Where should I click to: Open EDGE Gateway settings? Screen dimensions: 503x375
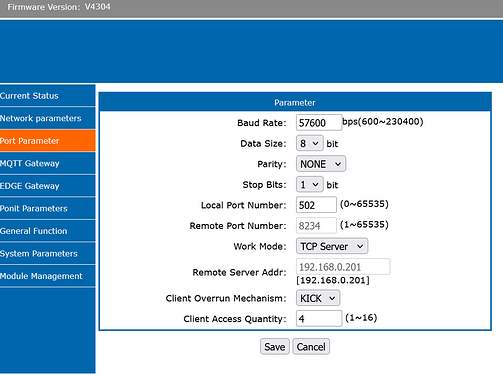coord(47,186)
